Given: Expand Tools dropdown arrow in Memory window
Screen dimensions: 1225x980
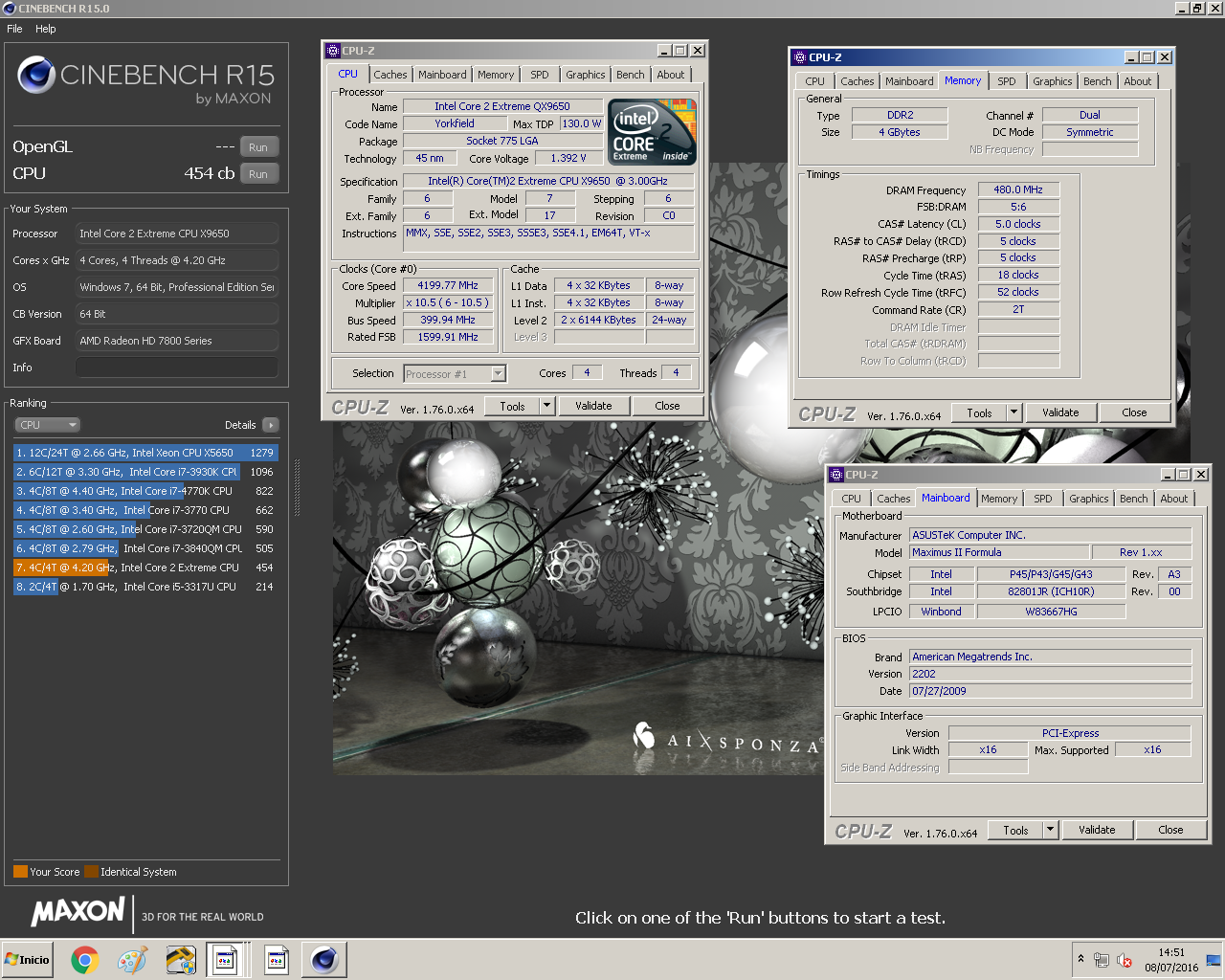Looking at the screenshot, I should pos(1014,412).
